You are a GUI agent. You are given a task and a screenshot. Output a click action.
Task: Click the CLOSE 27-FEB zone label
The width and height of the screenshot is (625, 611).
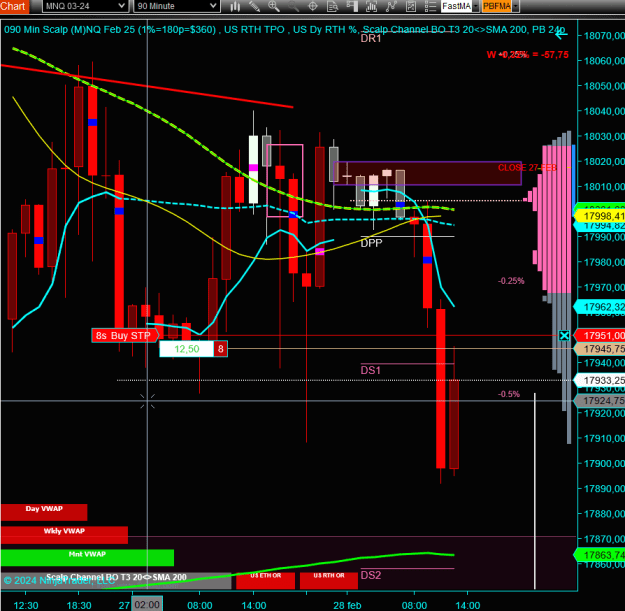point(527,168)
